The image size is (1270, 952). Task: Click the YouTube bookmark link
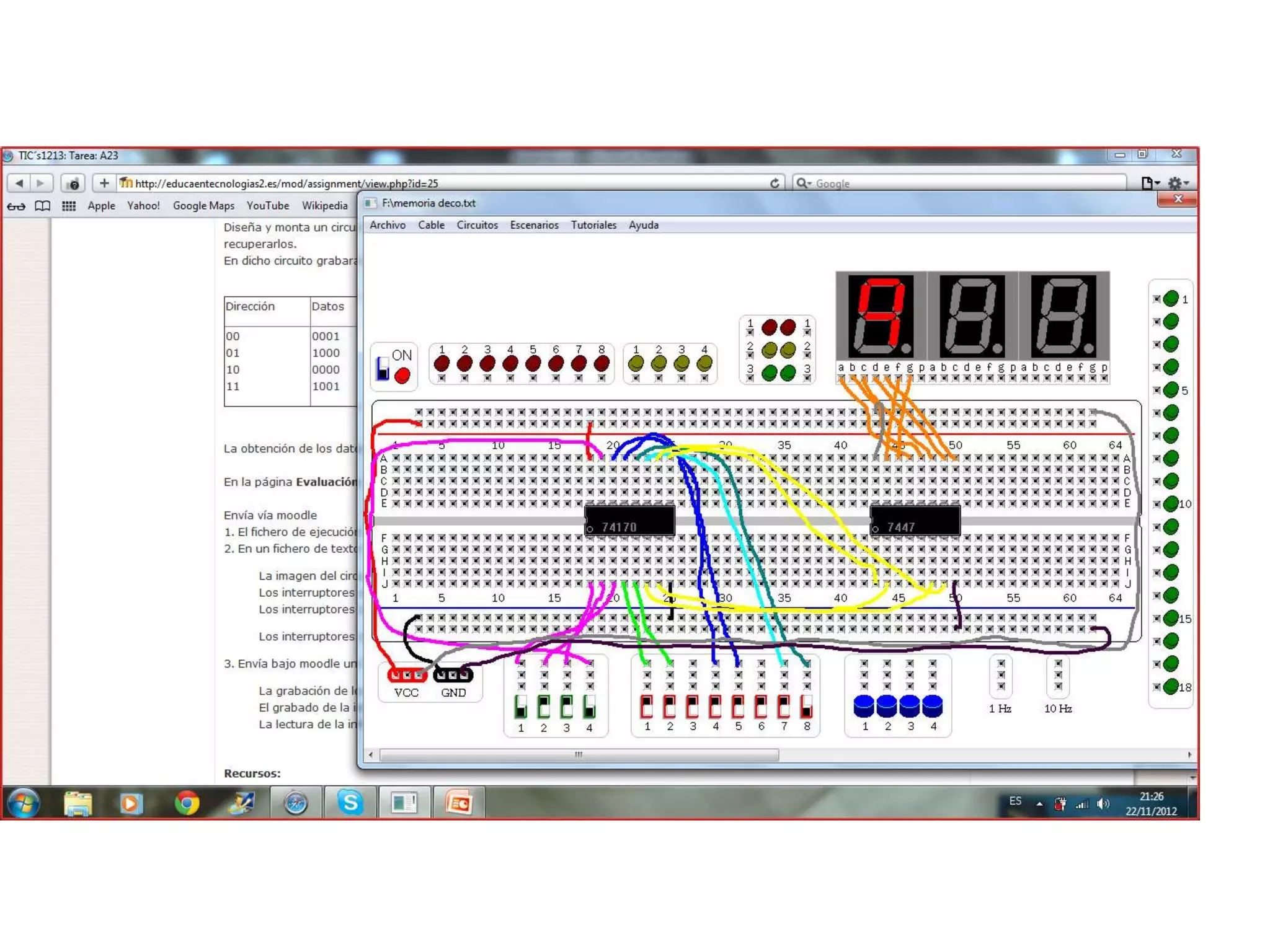tap(267, 206)
